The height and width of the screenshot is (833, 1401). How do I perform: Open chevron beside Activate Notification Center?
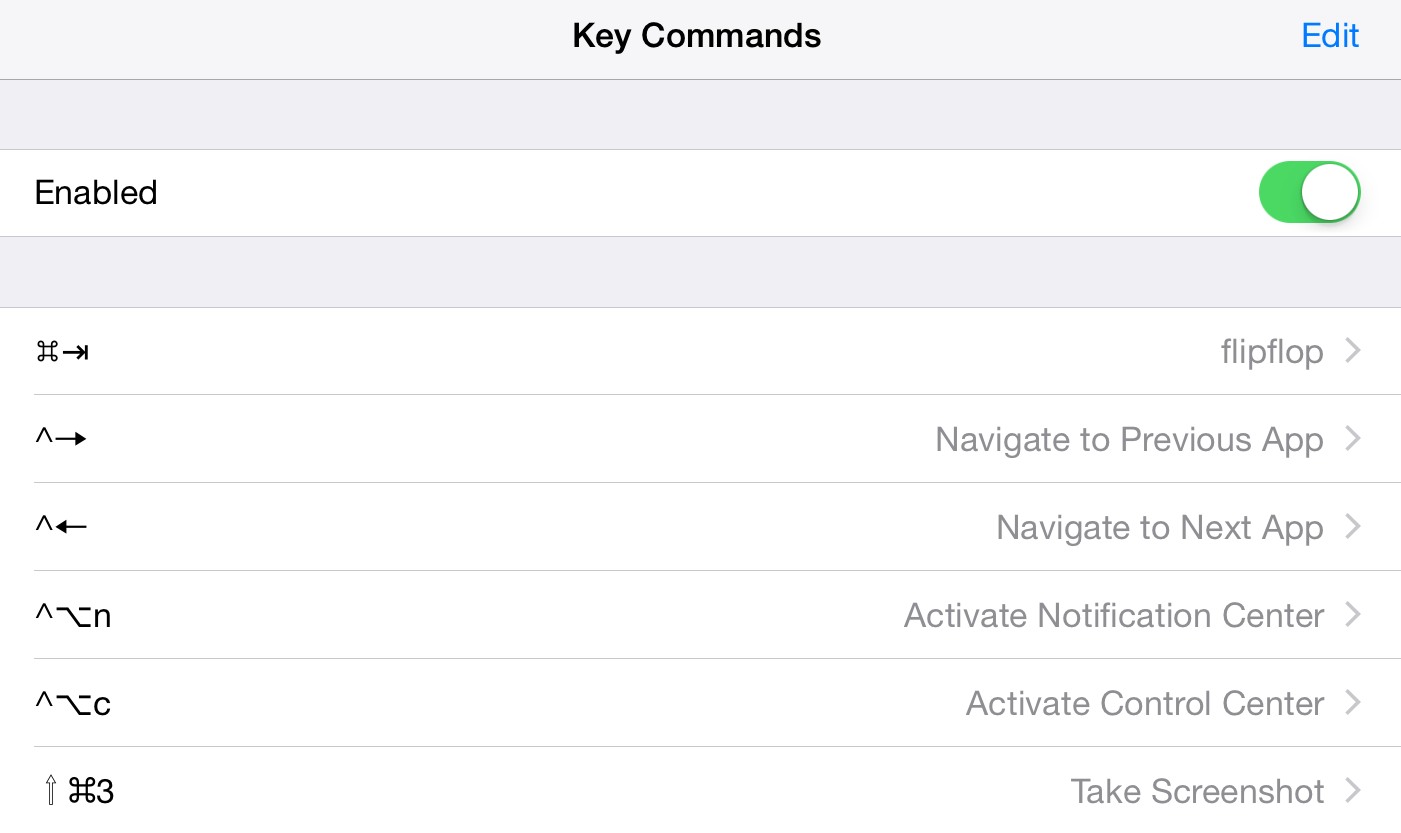[1353, 615]
